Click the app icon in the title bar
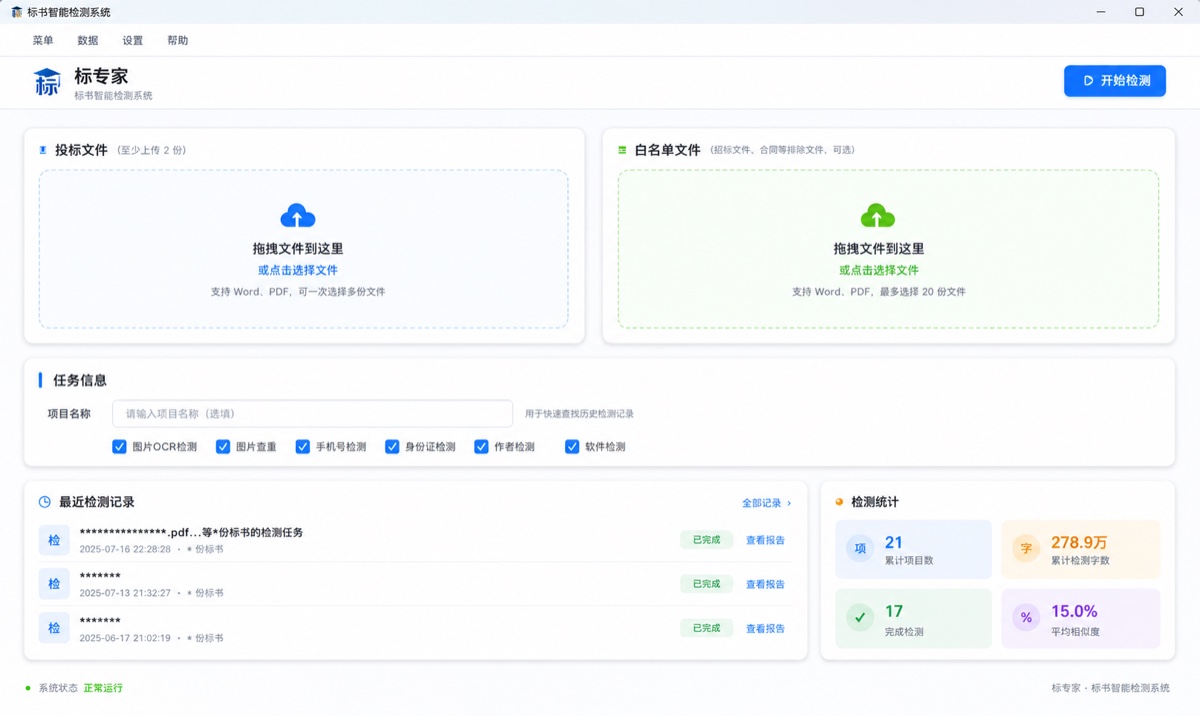 (x=17, y=12)
